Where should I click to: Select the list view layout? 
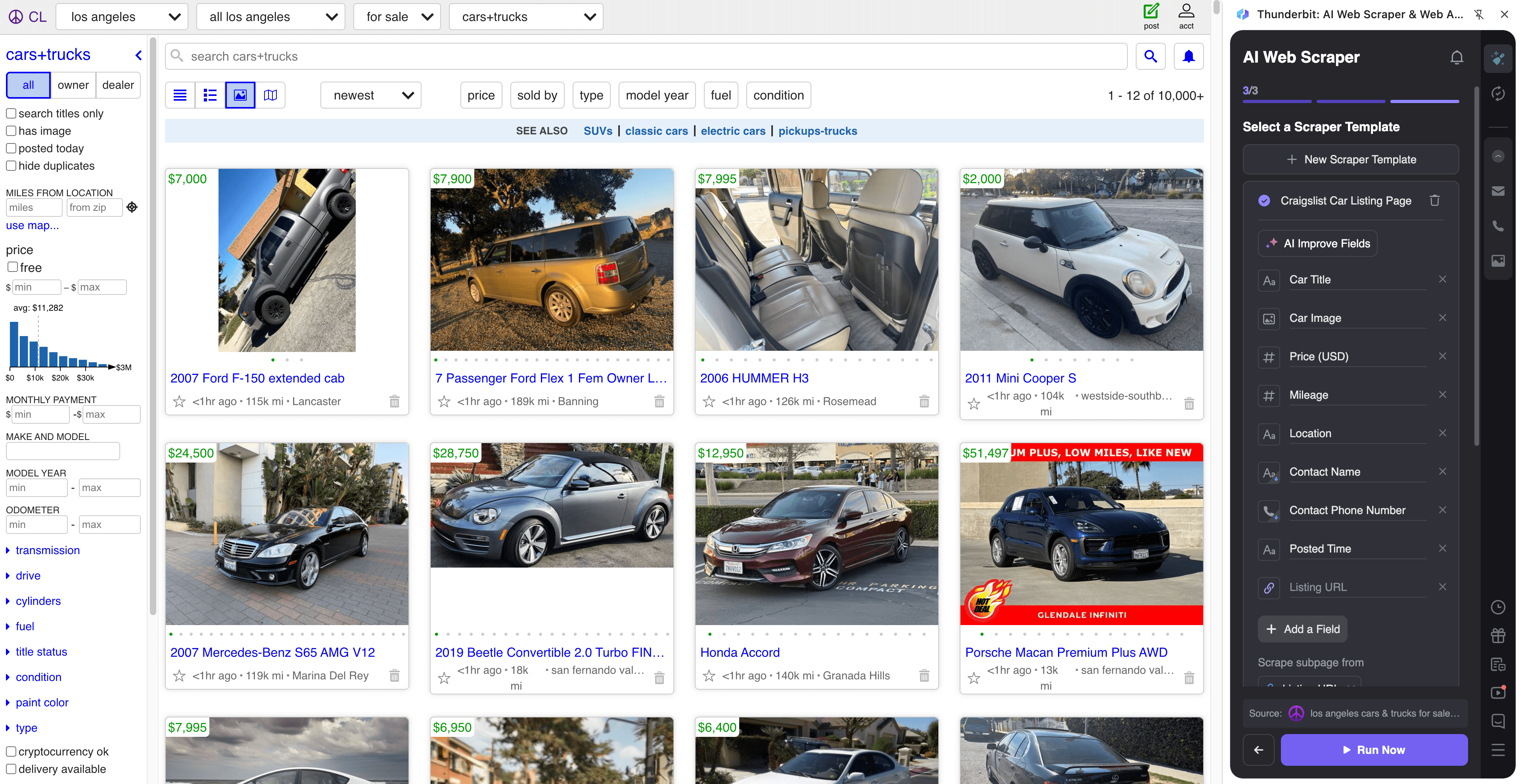point(210,94)
